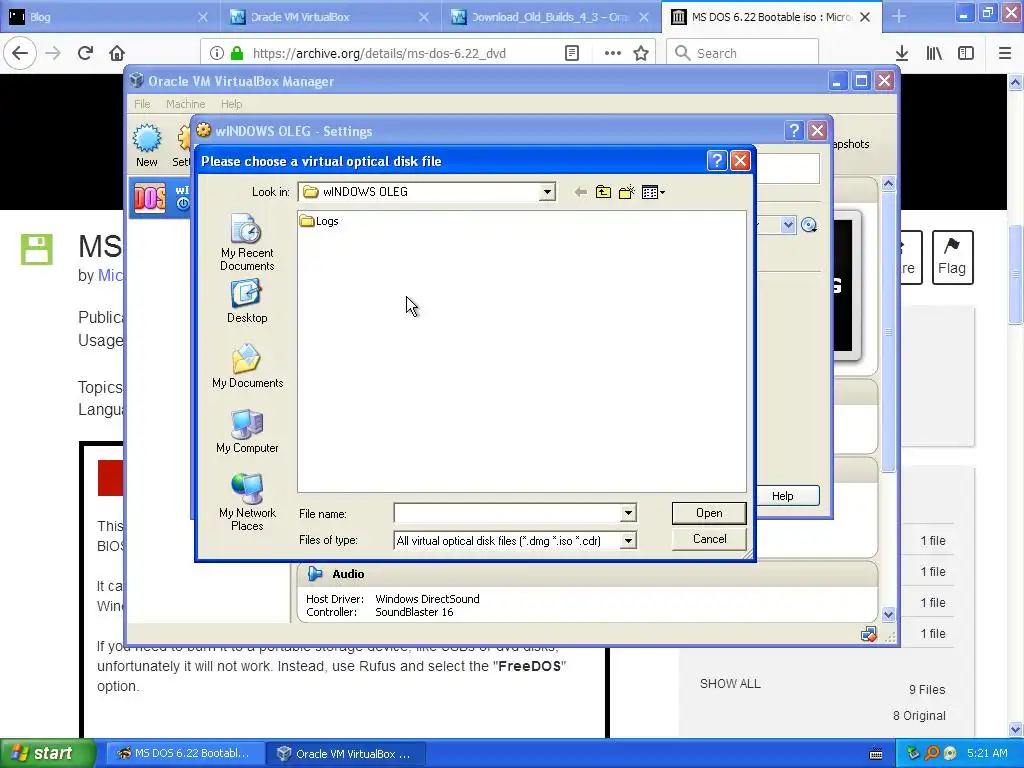Open My Recent Documents shortcut
Viewport: 1024px width, 768px height.
tap(247, 242)
